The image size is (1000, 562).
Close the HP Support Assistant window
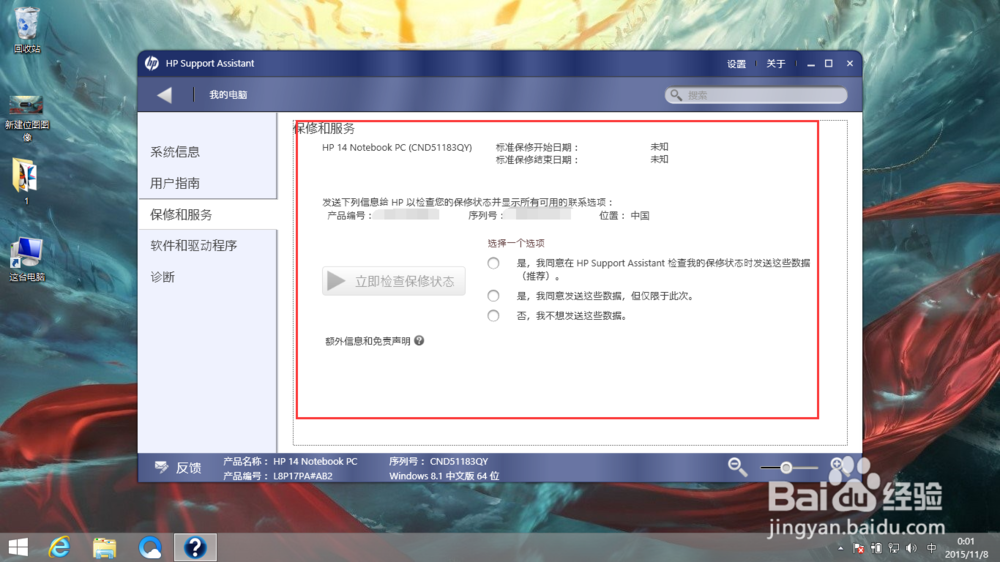(x=850, y=64)
